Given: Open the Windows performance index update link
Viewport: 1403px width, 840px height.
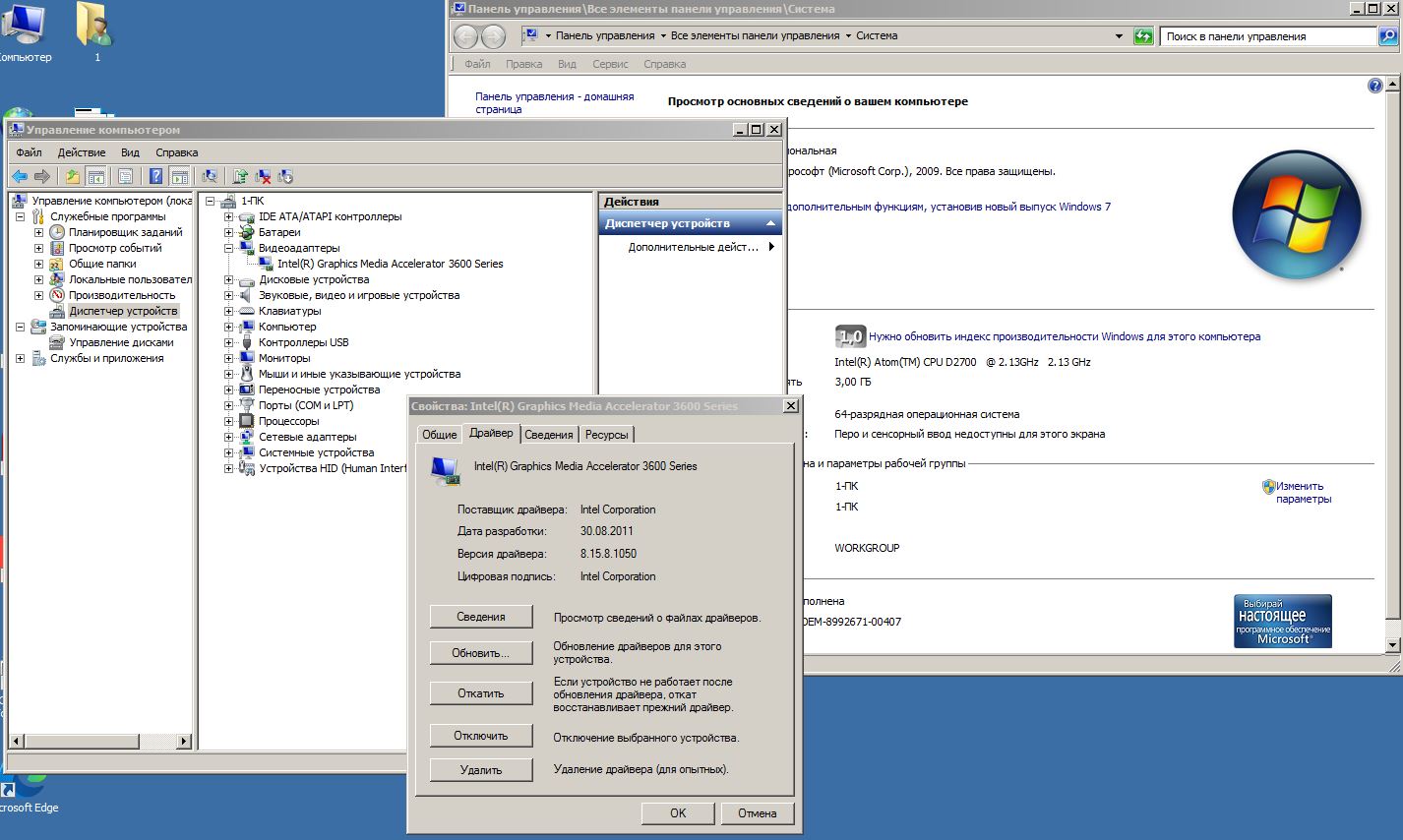Looking at the screenshot, I should pos(1065,336).
